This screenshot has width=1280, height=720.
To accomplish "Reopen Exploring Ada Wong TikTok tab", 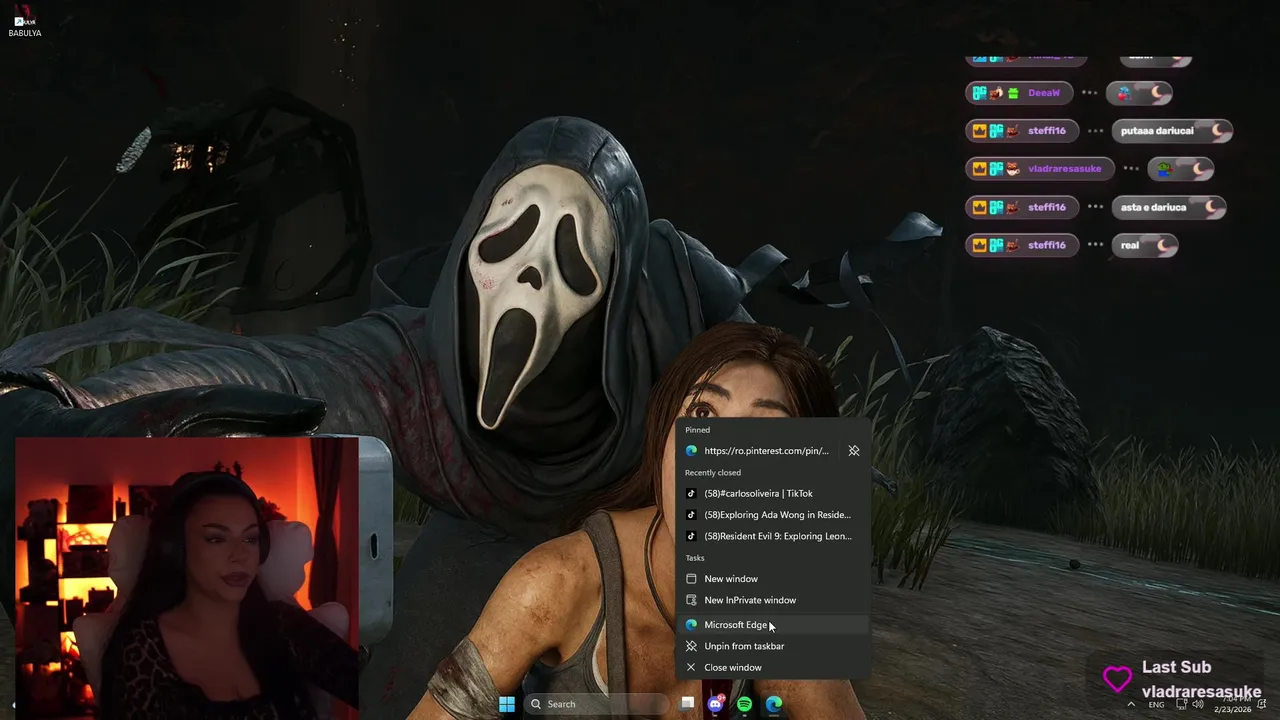I will [x=771, y=515].
